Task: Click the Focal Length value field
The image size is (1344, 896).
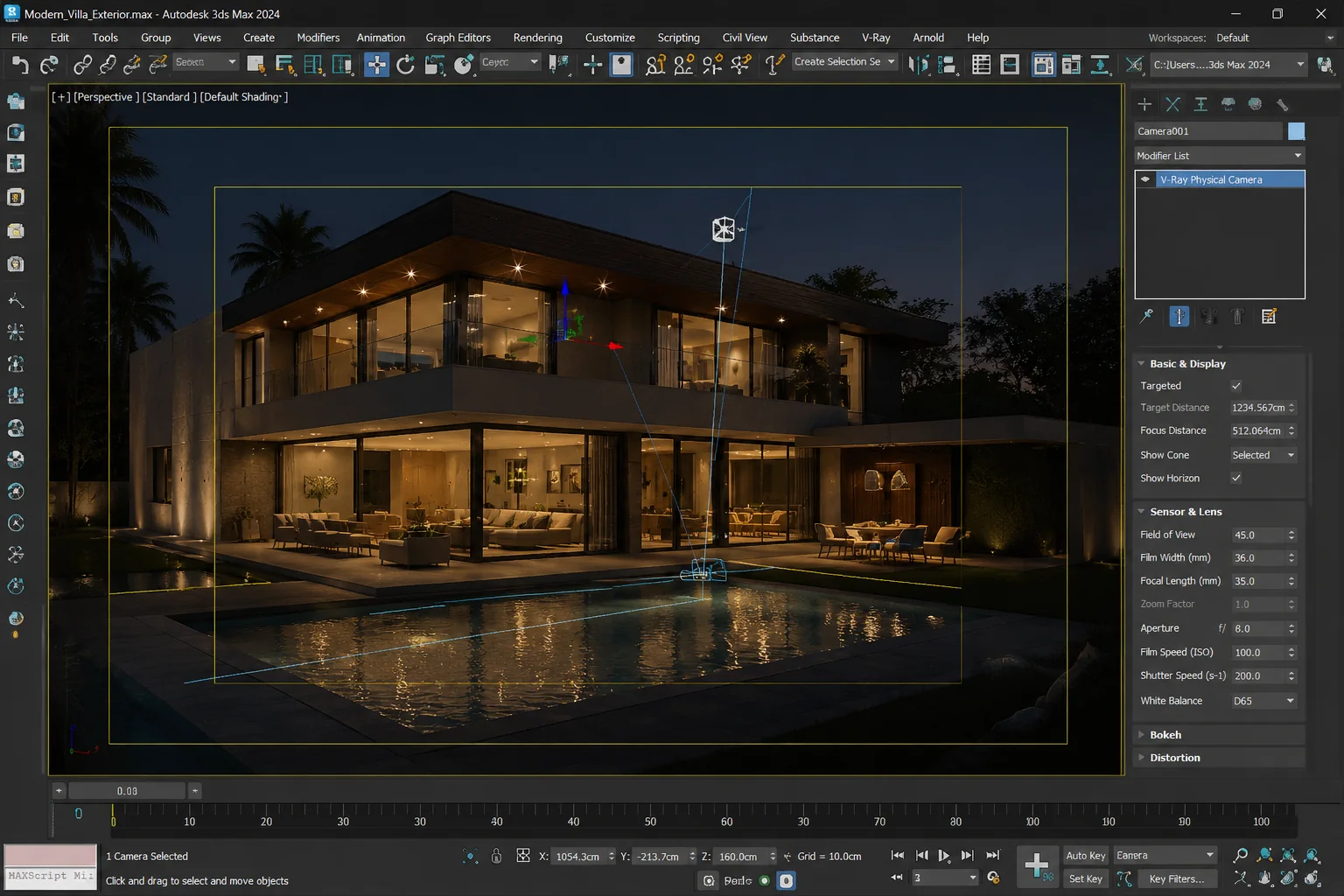Action: (1257, 581)
